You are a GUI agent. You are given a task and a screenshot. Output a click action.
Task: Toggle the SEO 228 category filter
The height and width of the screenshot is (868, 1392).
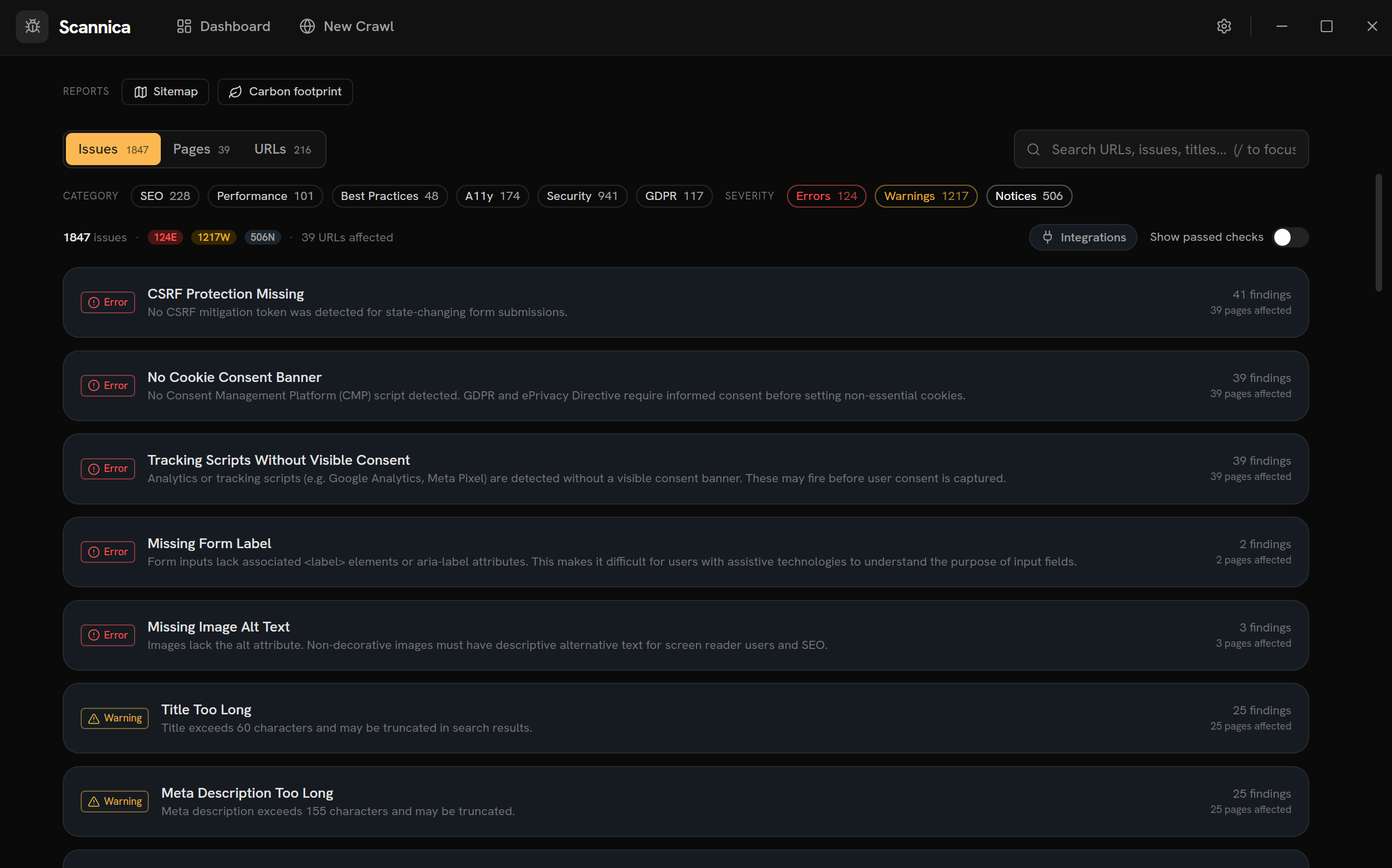point(165,196)
